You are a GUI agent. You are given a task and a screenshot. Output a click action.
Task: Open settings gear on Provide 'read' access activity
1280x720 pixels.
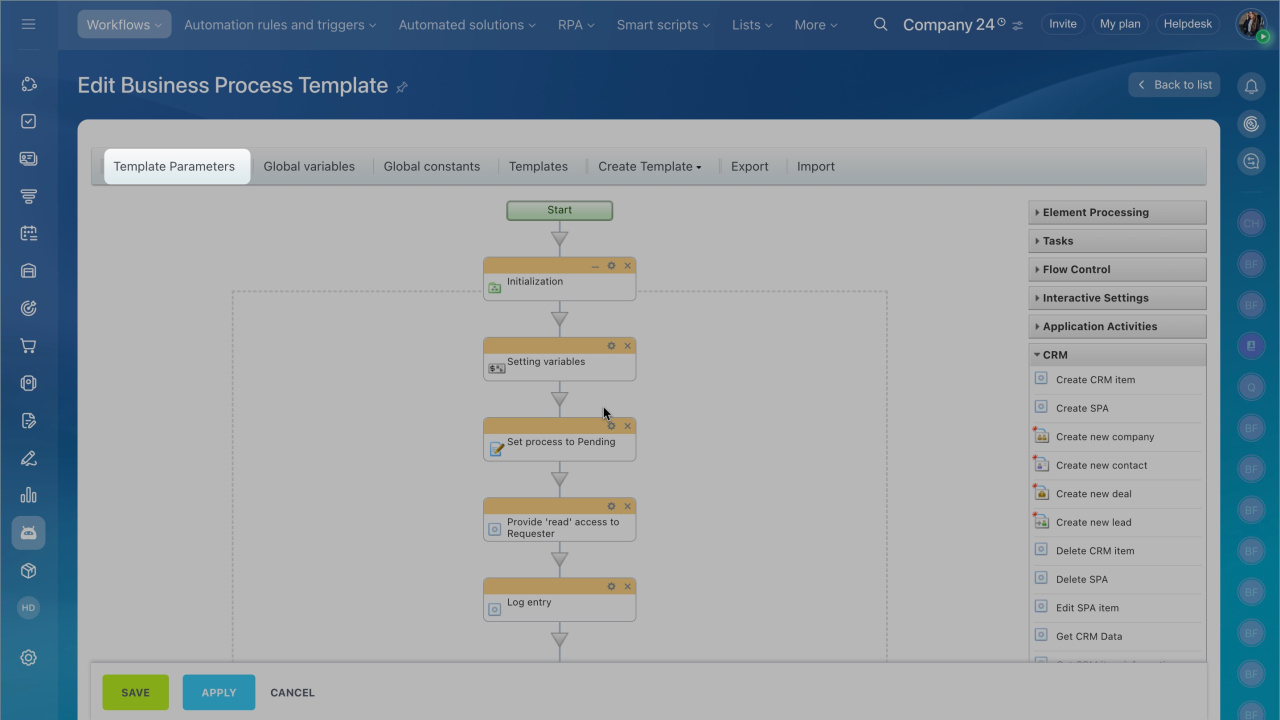pos(612,506)
